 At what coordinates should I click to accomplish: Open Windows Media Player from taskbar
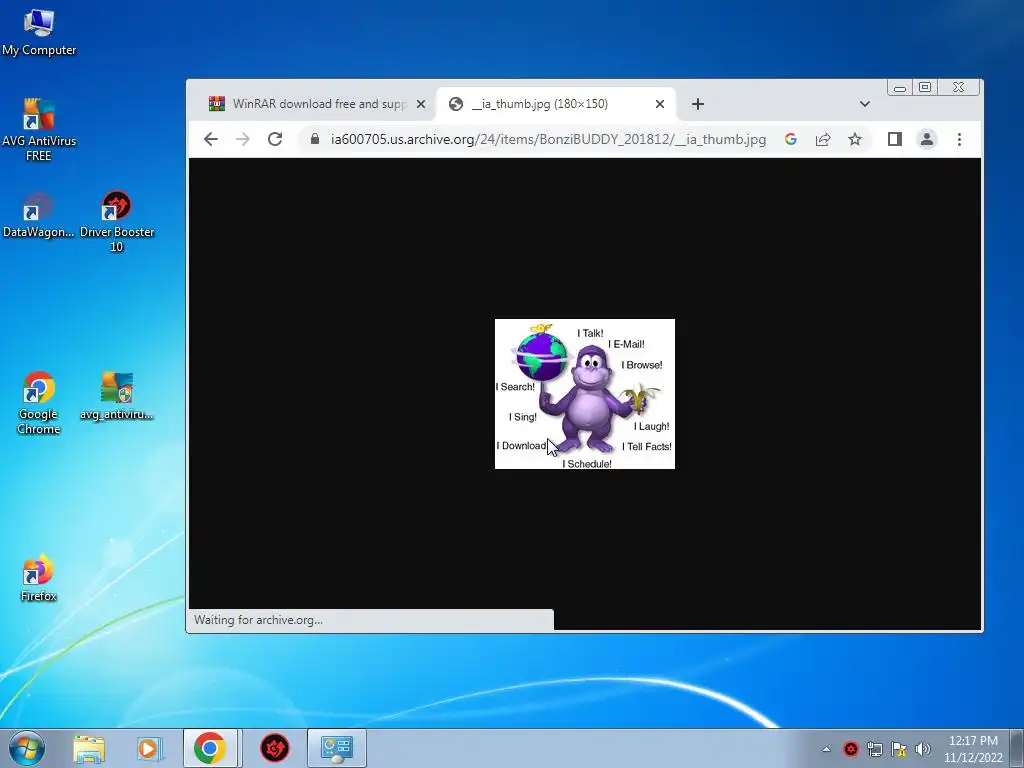pos(148,748)
